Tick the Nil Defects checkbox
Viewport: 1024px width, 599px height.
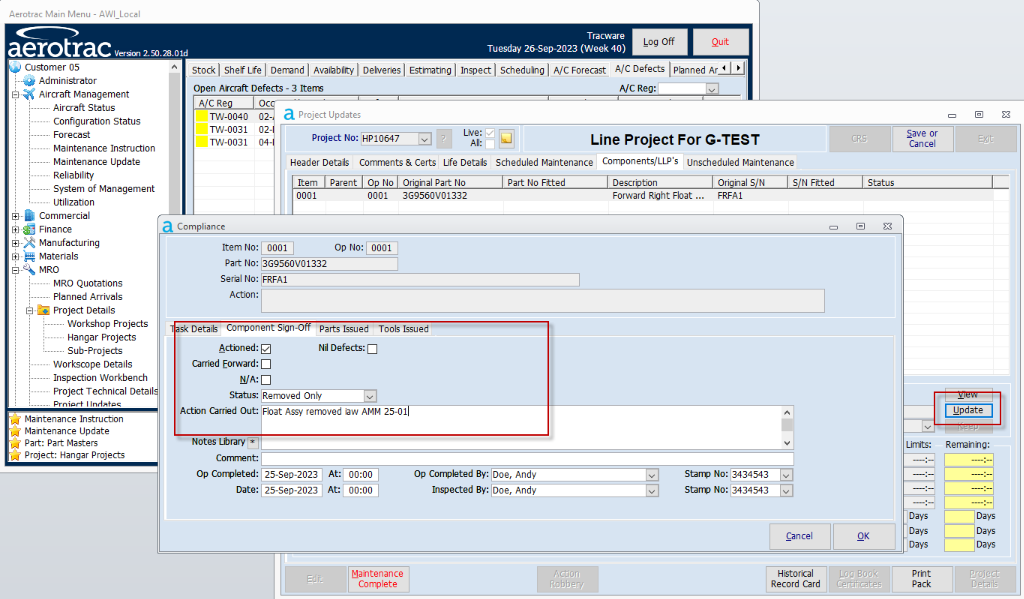coord(372,348)
